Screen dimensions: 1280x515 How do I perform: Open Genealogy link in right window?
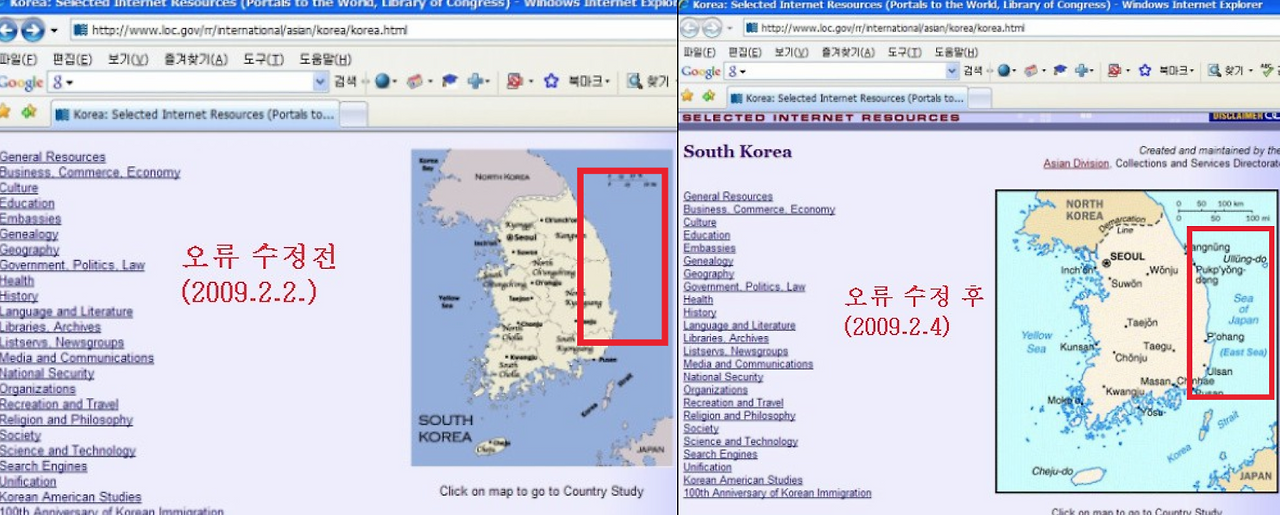(x=708, y=261)
